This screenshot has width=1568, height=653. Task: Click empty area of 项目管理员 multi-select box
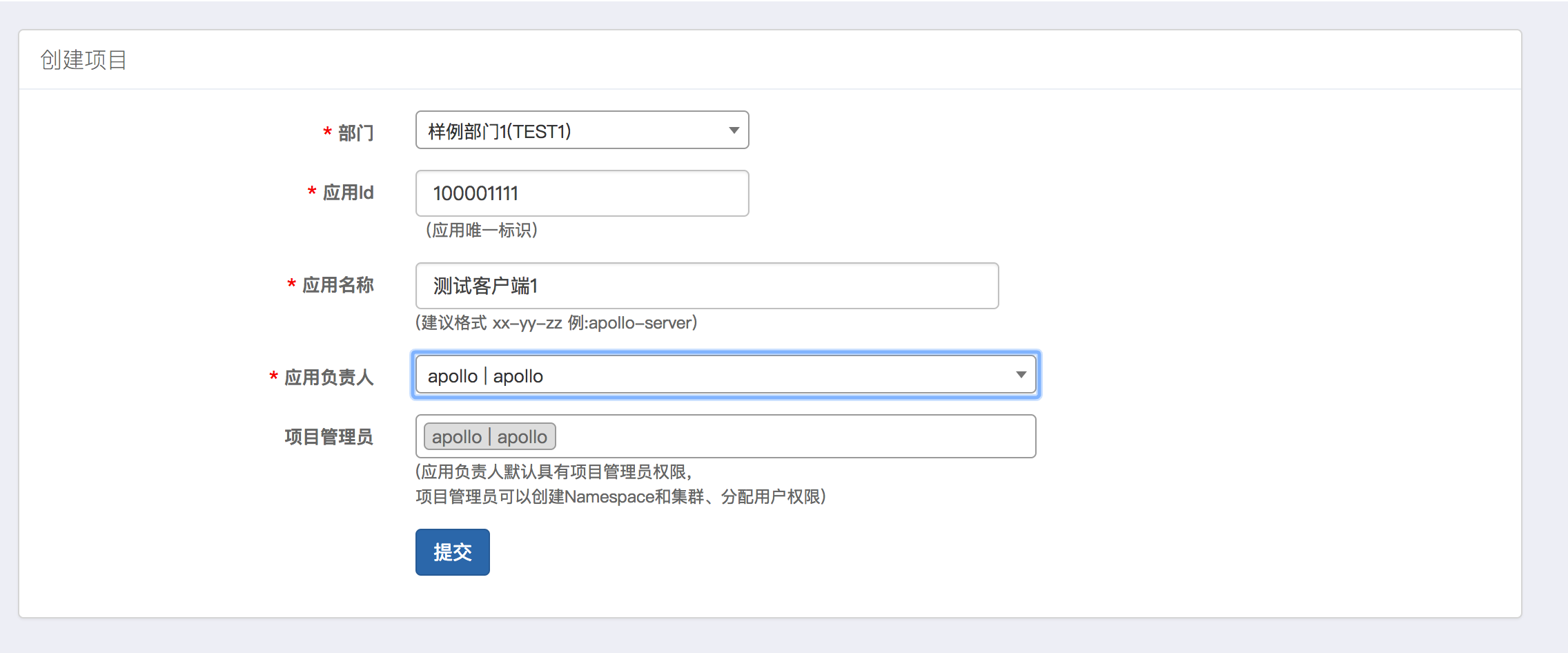(794, 436)
